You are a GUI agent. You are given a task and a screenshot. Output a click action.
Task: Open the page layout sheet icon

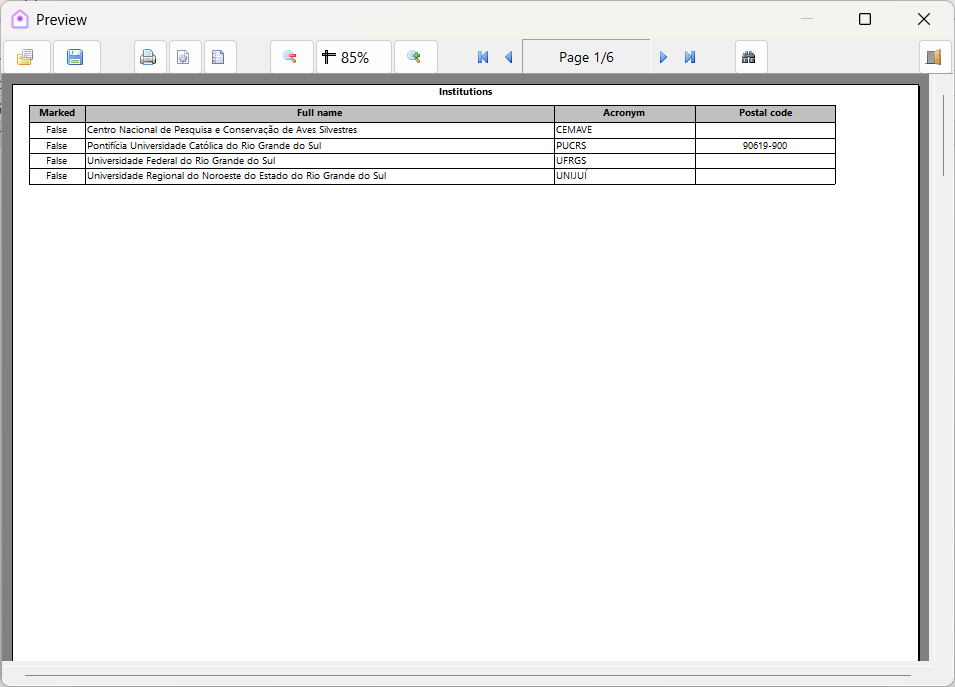point(218,57)
